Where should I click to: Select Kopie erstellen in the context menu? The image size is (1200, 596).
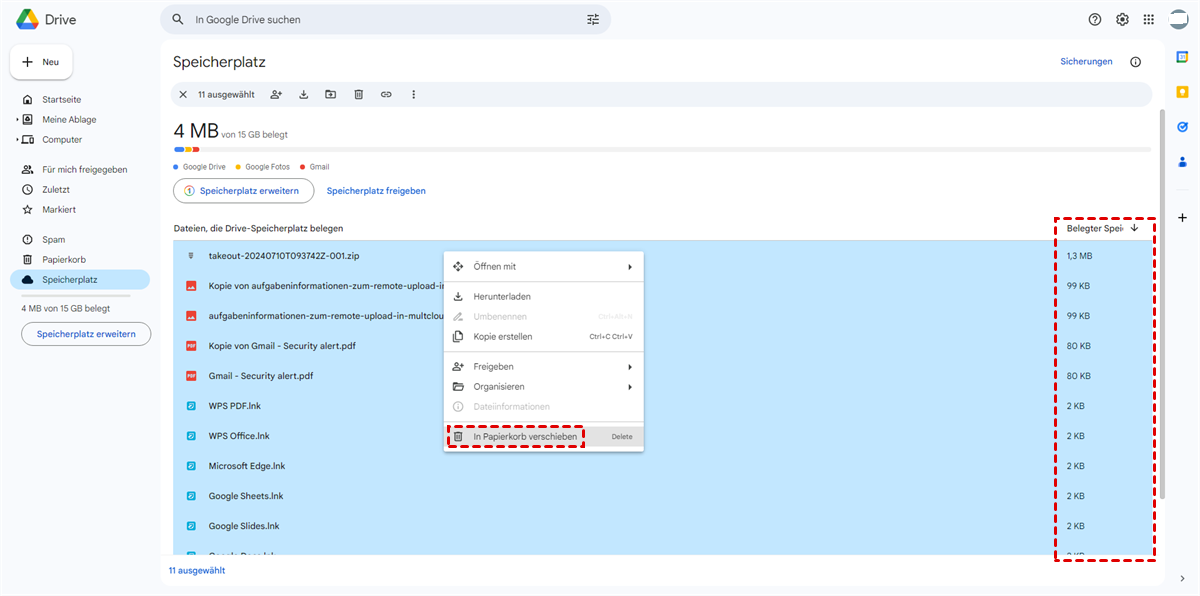(502, 336)
